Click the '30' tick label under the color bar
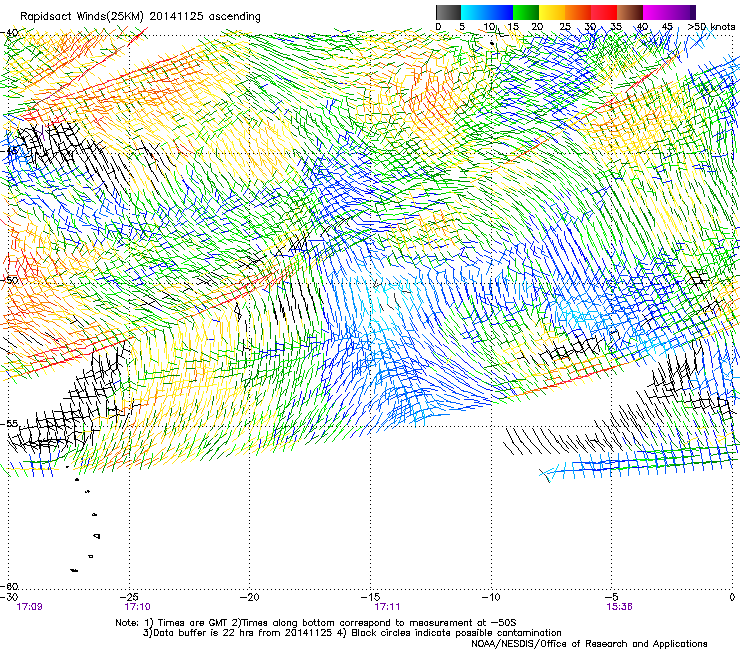This screenshot has width=740, height=650. click(590, 26)
